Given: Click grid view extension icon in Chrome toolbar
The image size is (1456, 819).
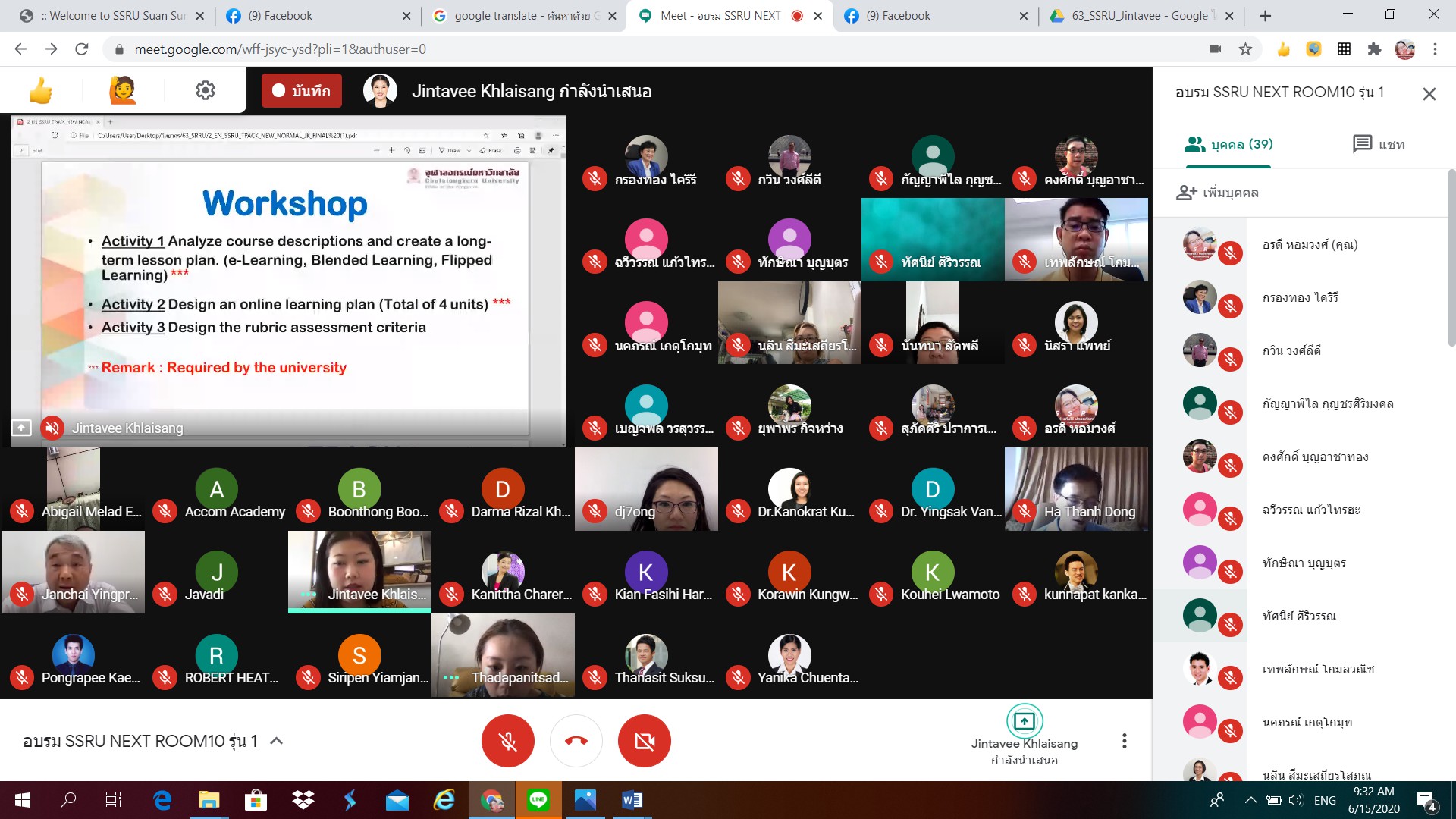Looking at the screenshot, I should click(1344, 49).
